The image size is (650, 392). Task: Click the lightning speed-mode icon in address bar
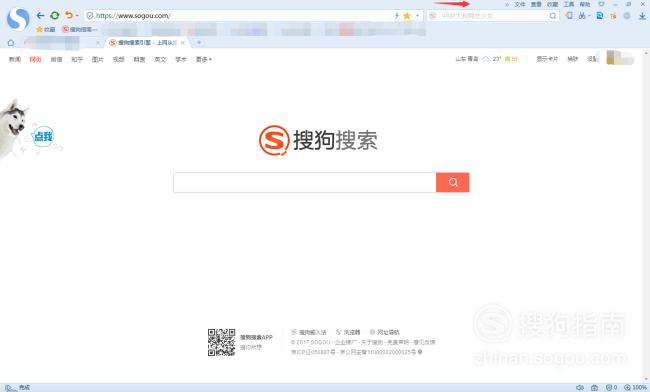coord(397,16)
